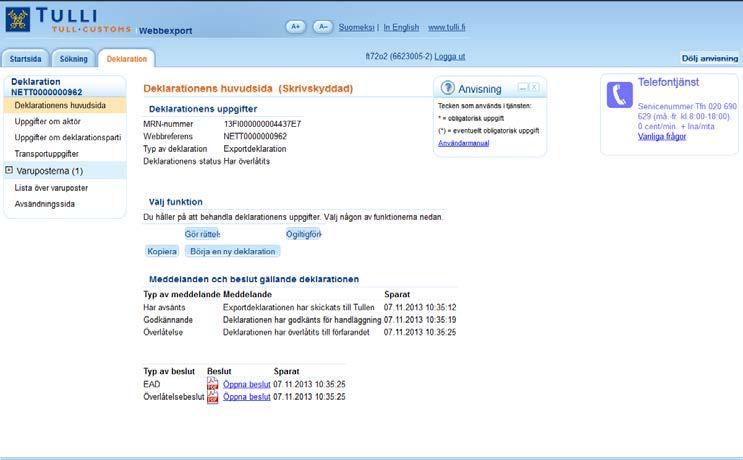Click the Har överlåtits status value
Image resolution: width=743 pixels, height=460 pixels.
tap(246, 161)
